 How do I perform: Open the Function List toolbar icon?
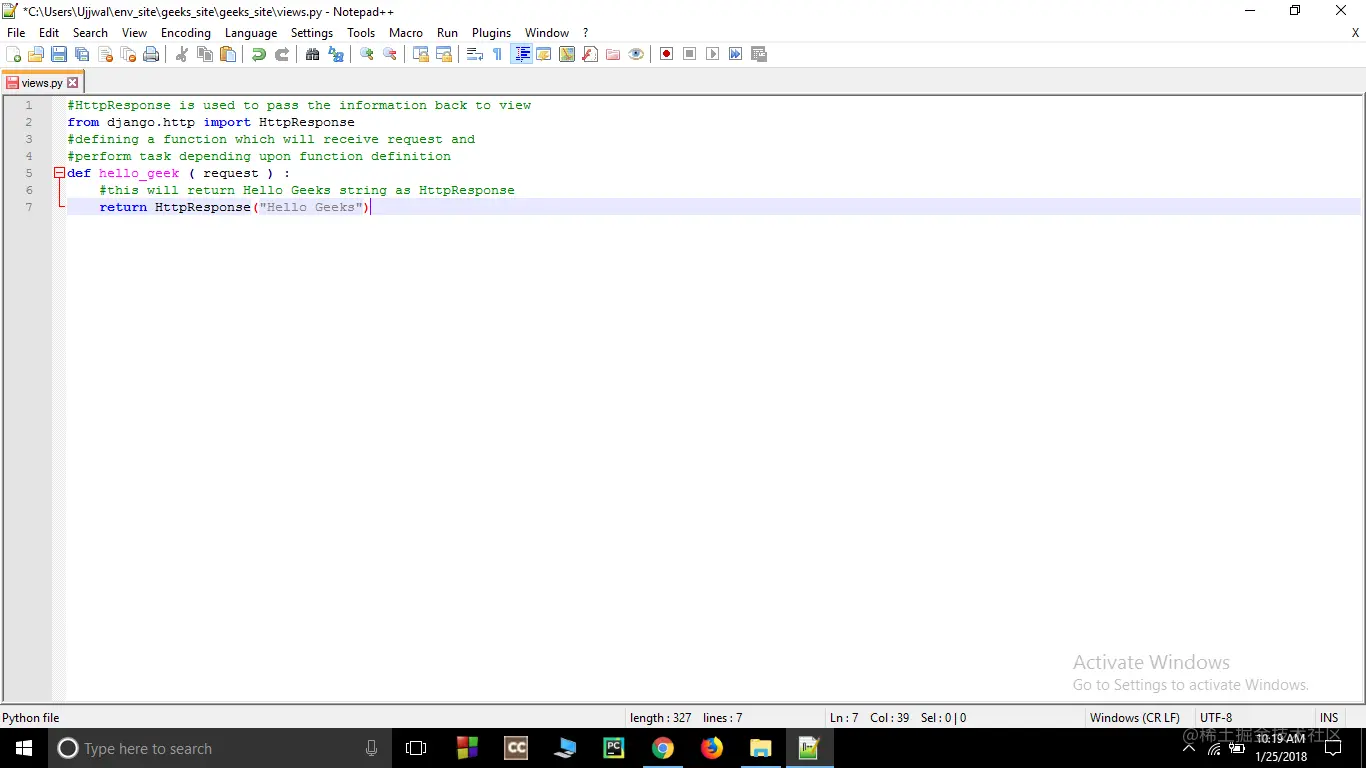(x=590, y=54)
